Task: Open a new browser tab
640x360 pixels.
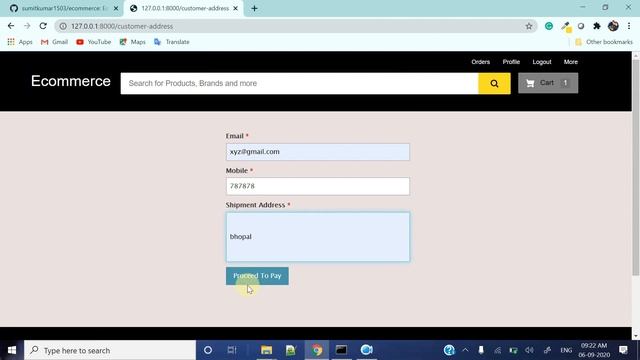Action: click(x=254, y=8)
